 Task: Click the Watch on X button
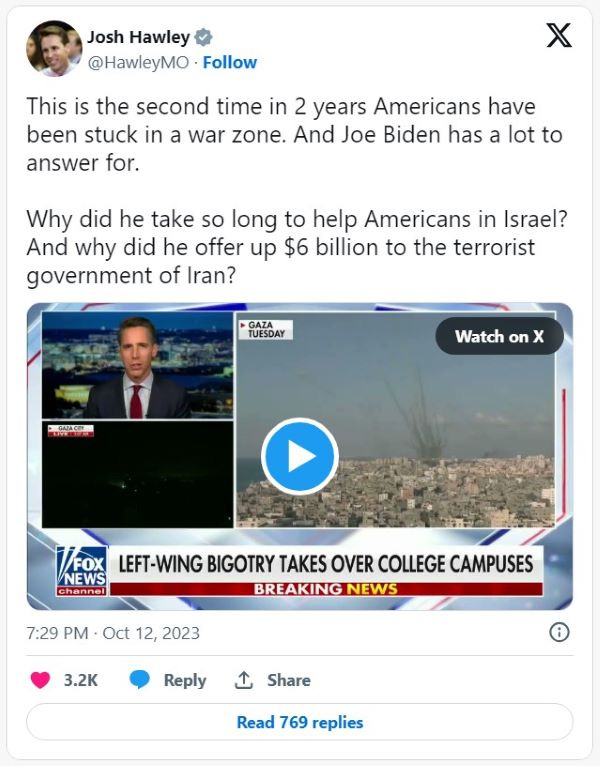pos(499,336)
